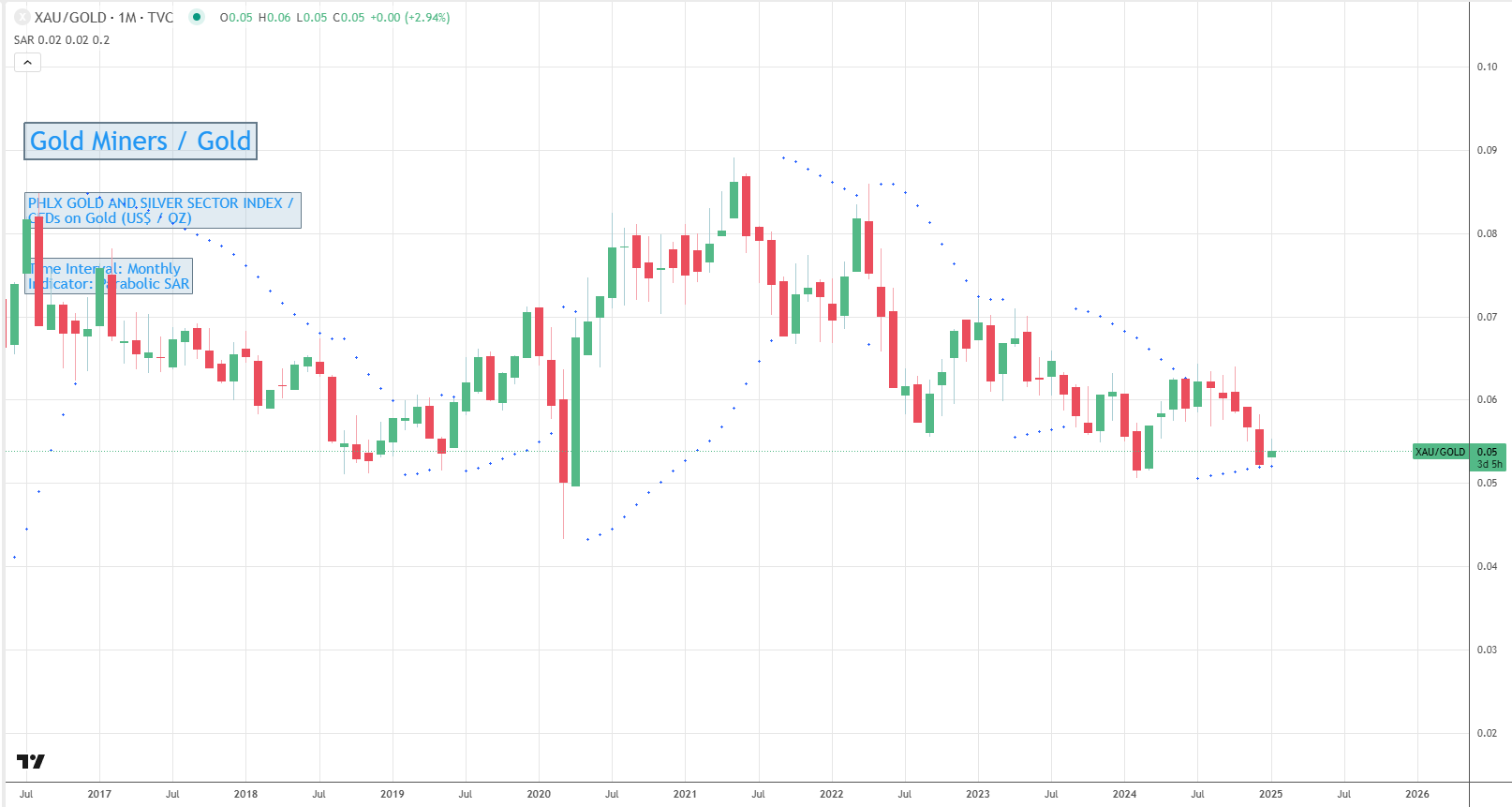Viewport: 1512px width, 807px height.
Task: Click the 2018 time axis label
Action: point(245,794)
